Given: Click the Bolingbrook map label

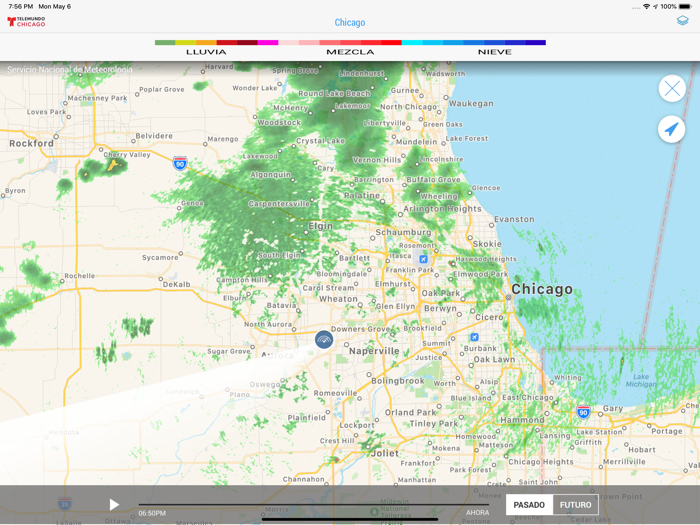Looking at the screenshot, I should [398, 381].
